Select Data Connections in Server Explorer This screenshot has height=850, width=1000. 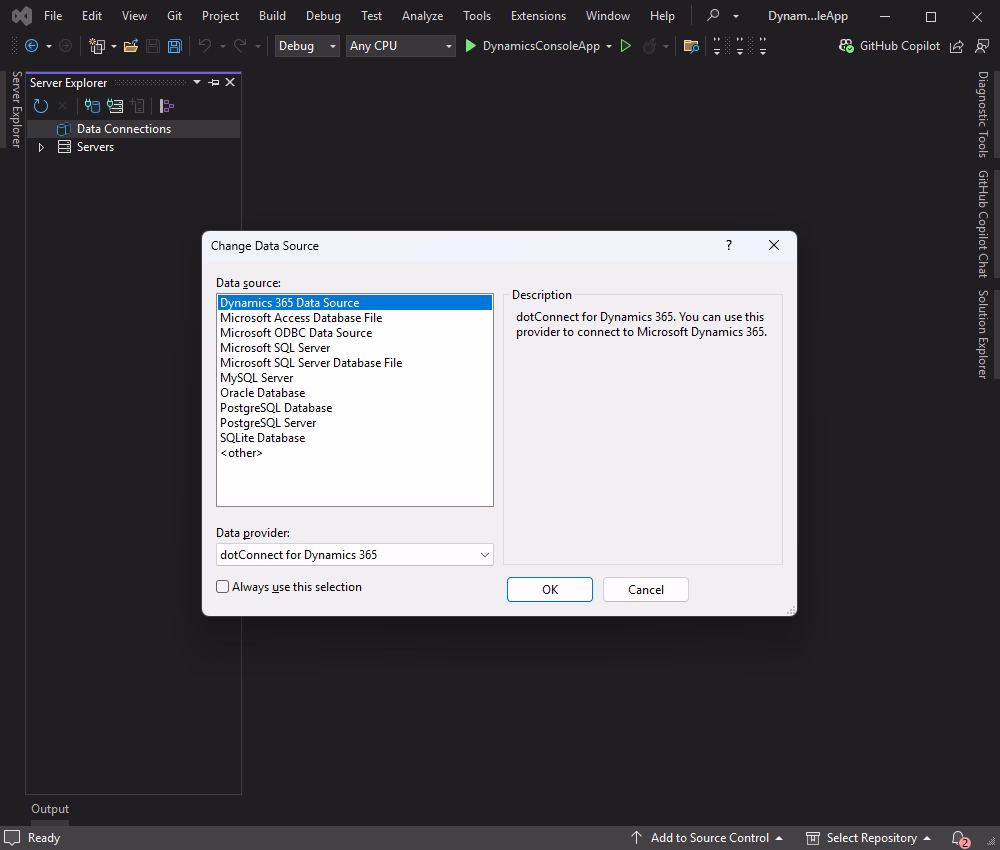pos(124,129)
